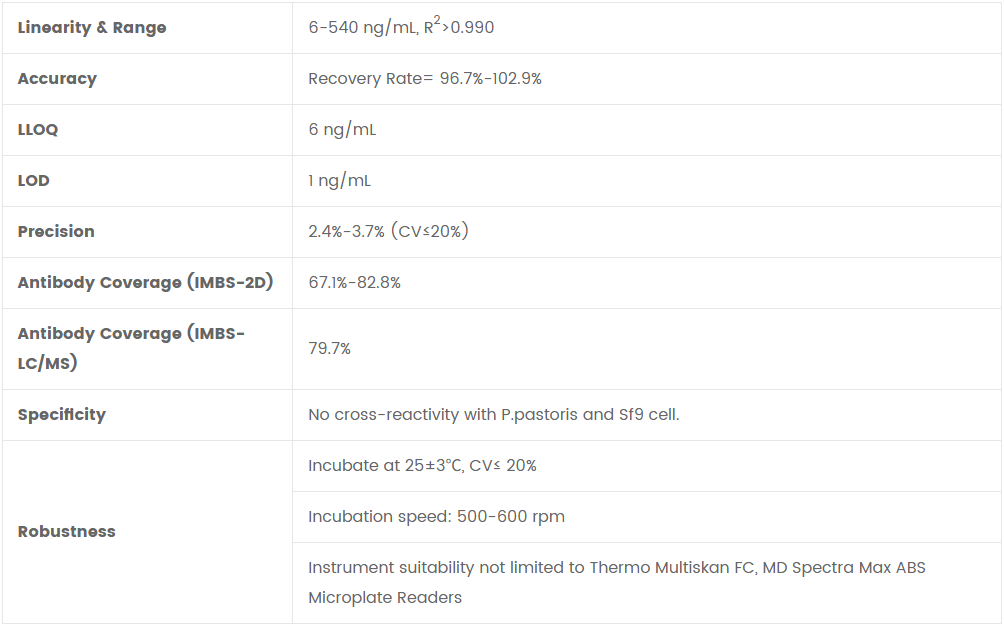Select the "79.7%" coverage value
Image resolution: width=1004 pixels, height=626 pixels.
(x=329, y=349)
